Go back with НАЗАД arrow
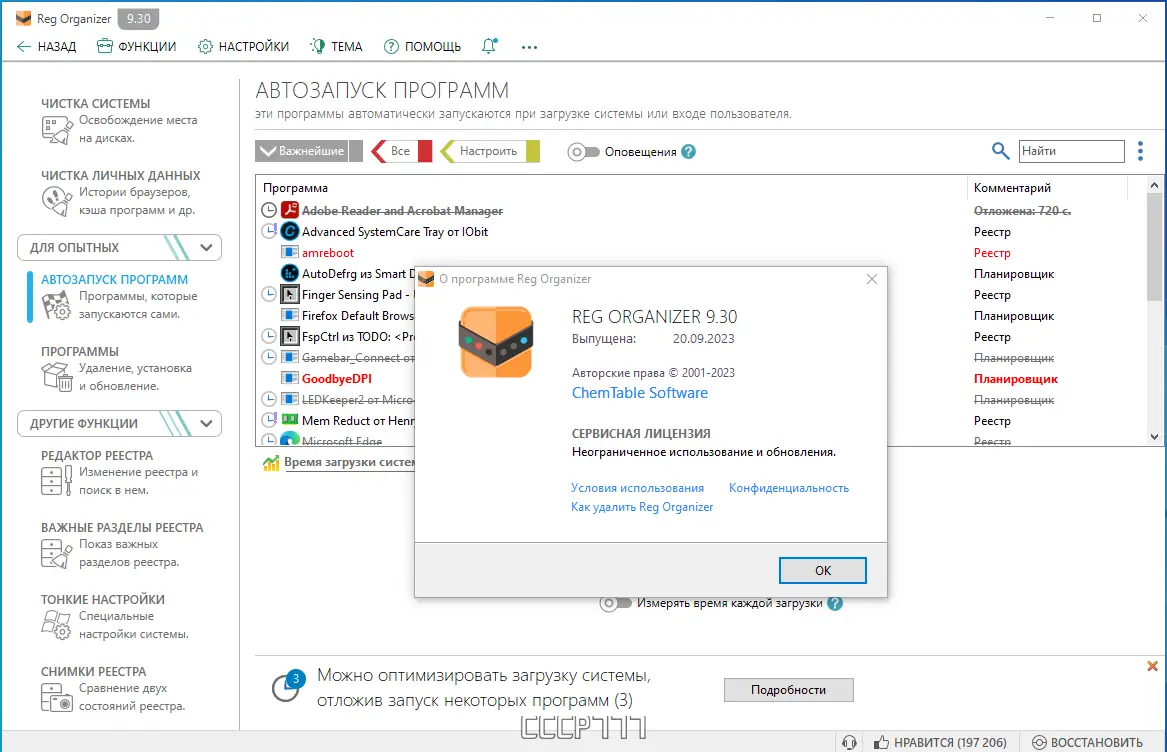This screenshot has height=752, width=1167. [46, 46]
